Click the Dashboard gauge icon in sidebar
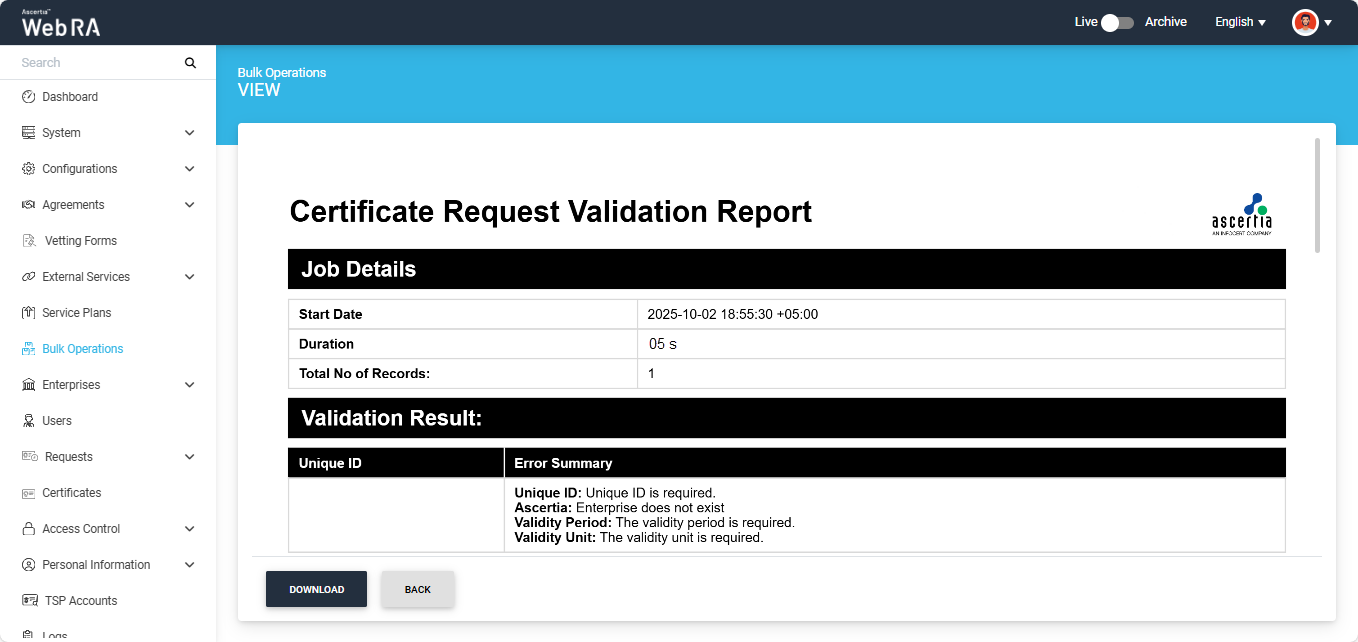Screen dimensions: 1358x642 pos(29,97)
